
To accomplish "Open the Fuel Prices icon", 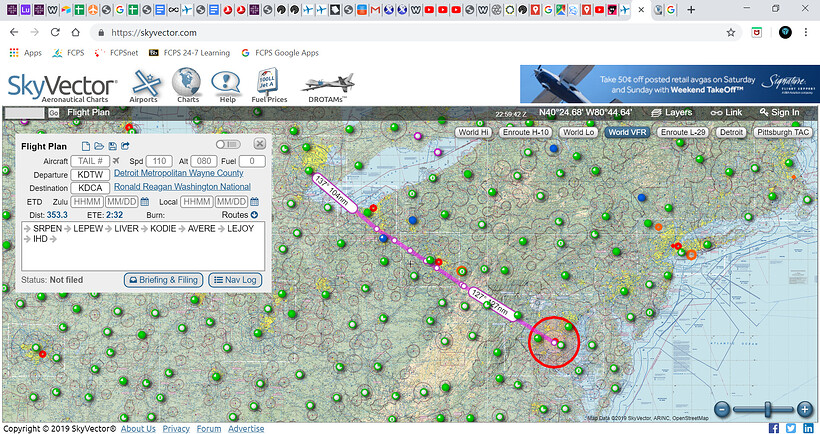I will point(269,85).
